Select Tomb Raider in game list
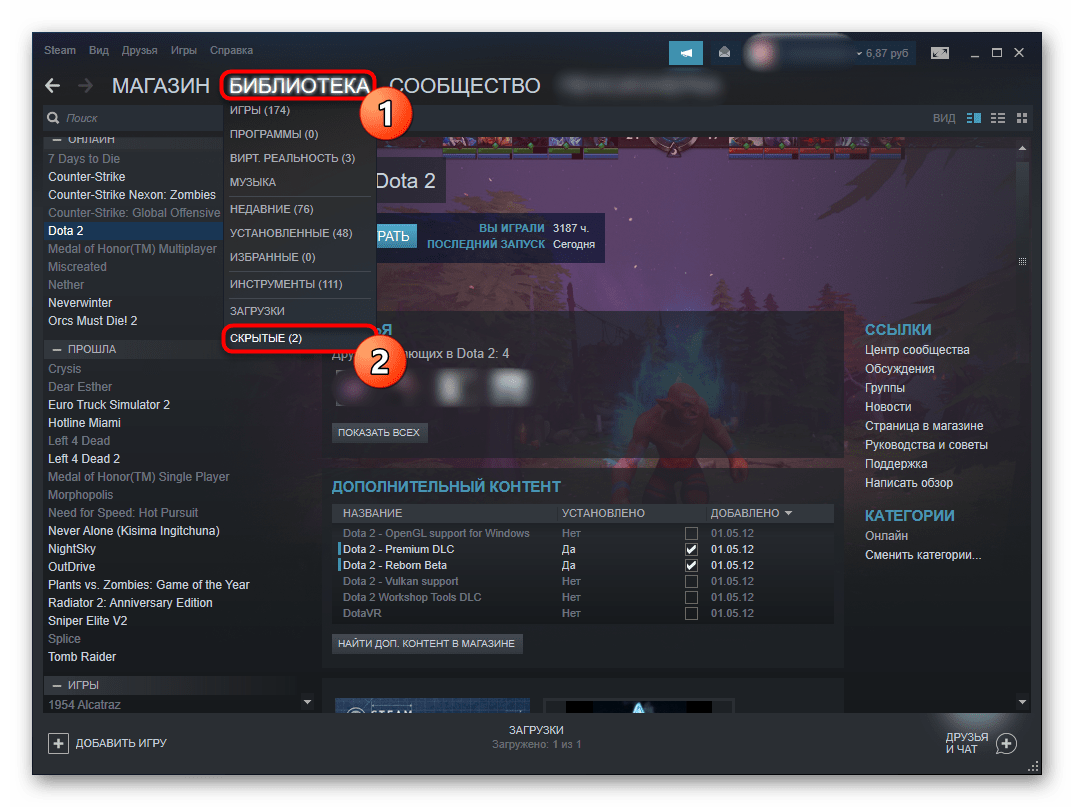Image resolution: width=1074 pixels, height=807 pixels. pyautogui.click(x=82, y=657)
